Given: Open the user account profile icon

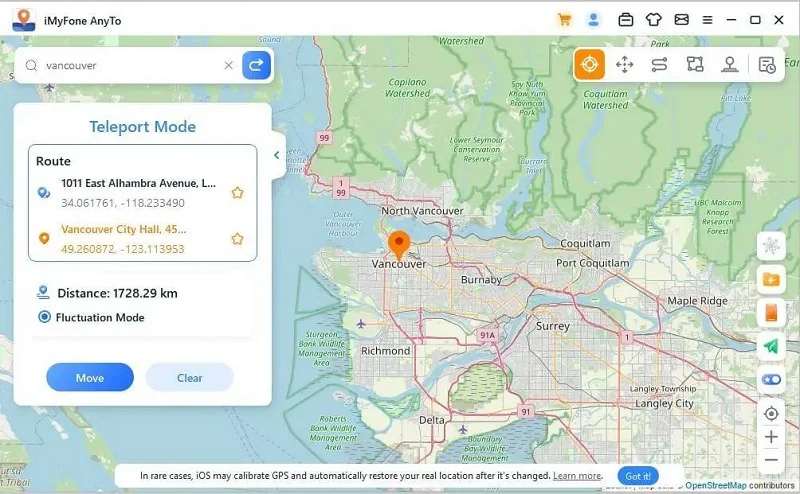Looking at the screenshot, I should [593, 20].
